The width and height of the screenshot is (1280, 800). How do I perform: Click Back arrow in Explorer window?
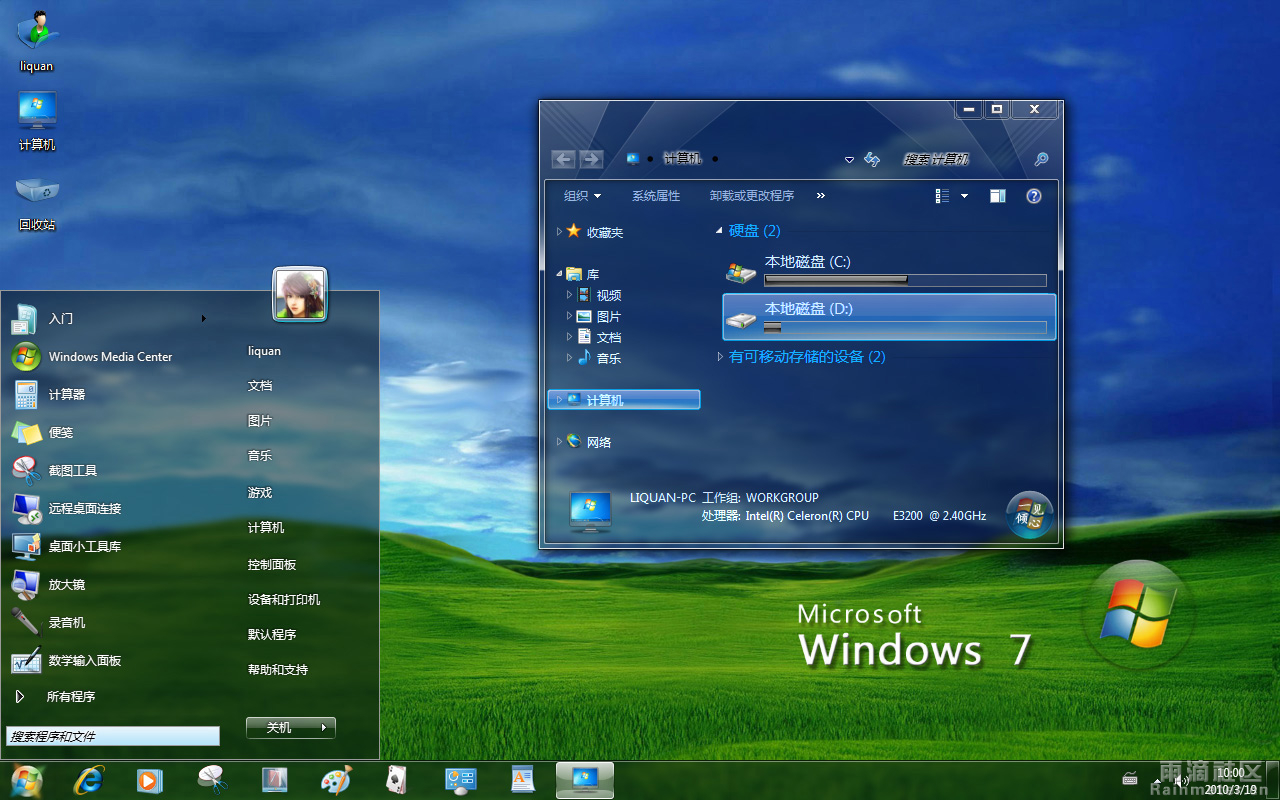(x=564, y=159)
